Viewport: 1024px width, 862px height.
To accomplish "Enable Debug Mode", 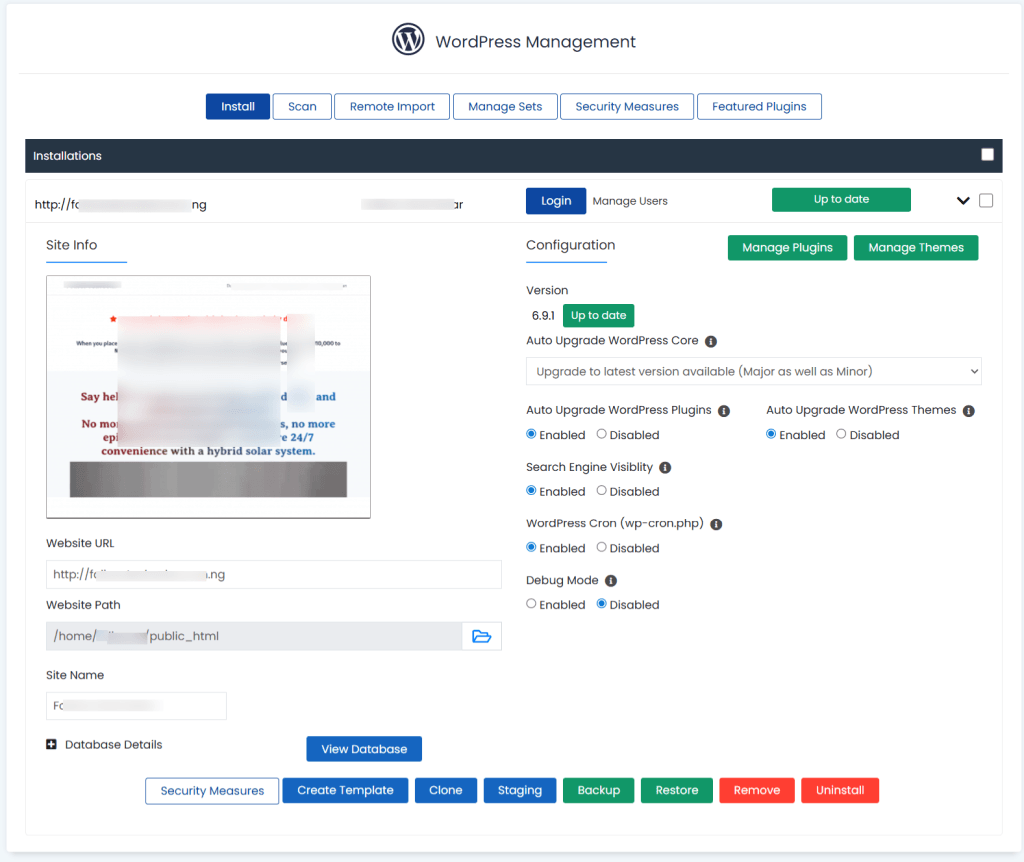I will pos(531,604).
